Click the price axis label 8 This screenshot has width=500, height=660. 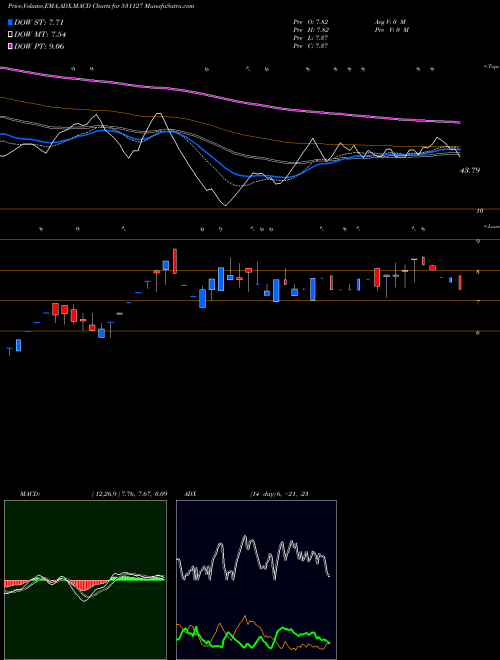click(478, 272)
